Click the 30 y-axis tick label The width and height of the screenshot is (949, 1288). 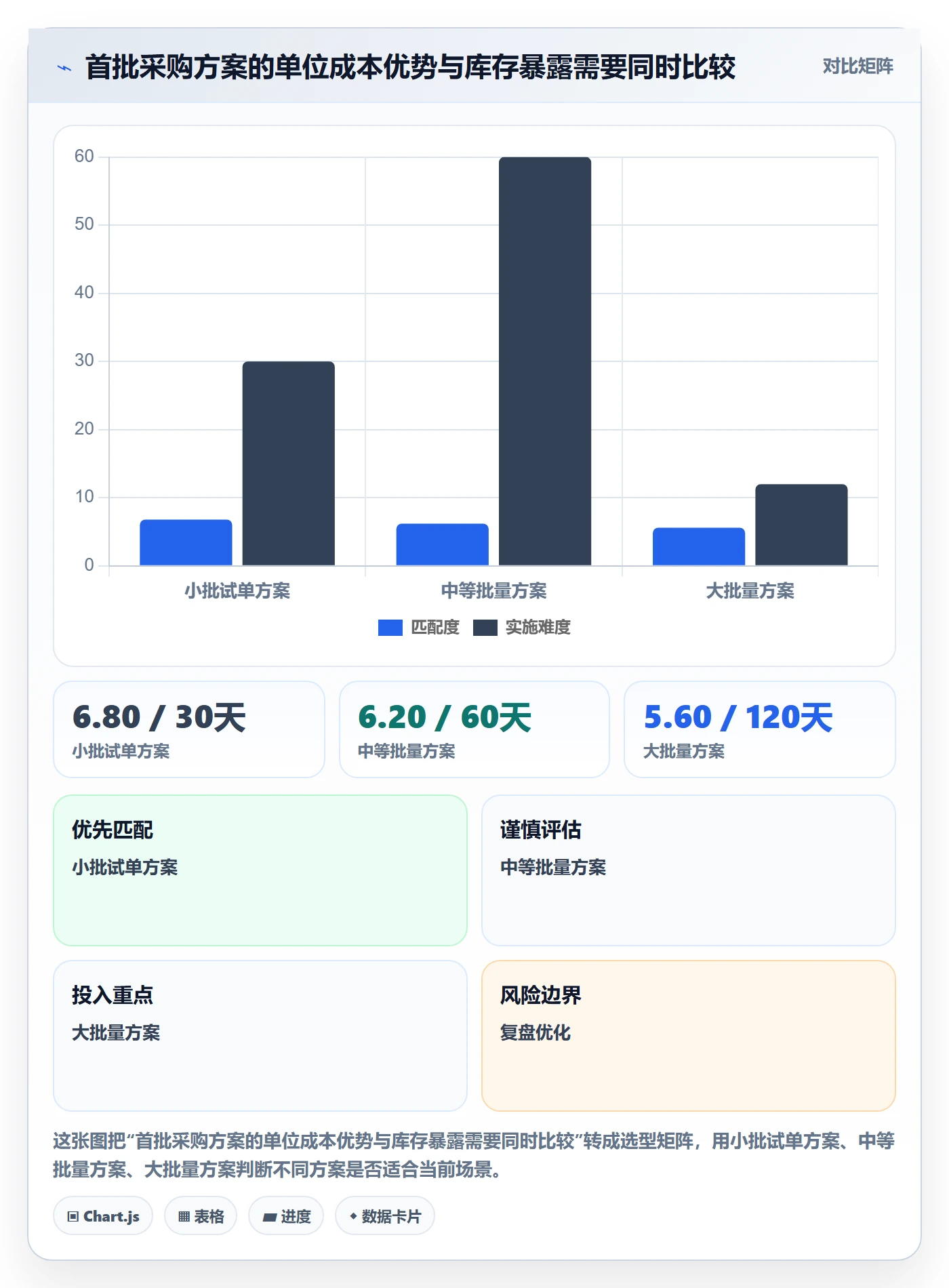[x=84, y=361]
